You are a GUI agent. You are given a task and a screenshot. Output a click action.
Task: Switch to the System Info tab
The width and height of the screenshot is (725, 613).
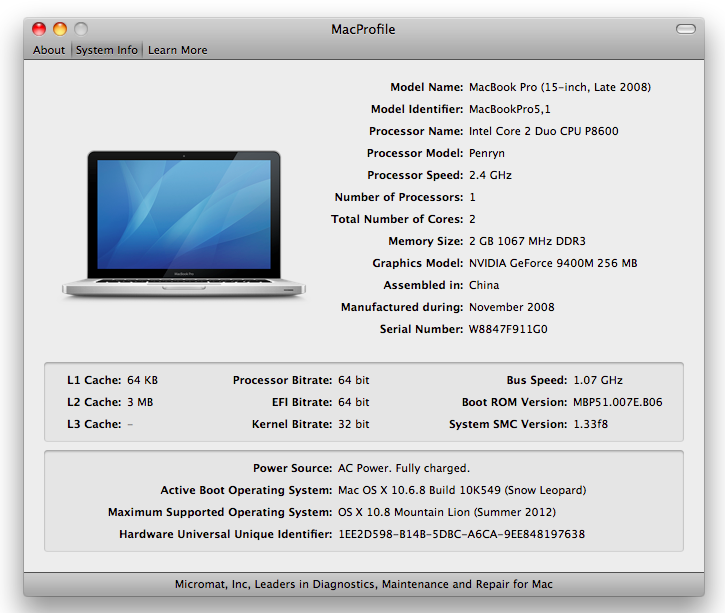click(107, 50)
